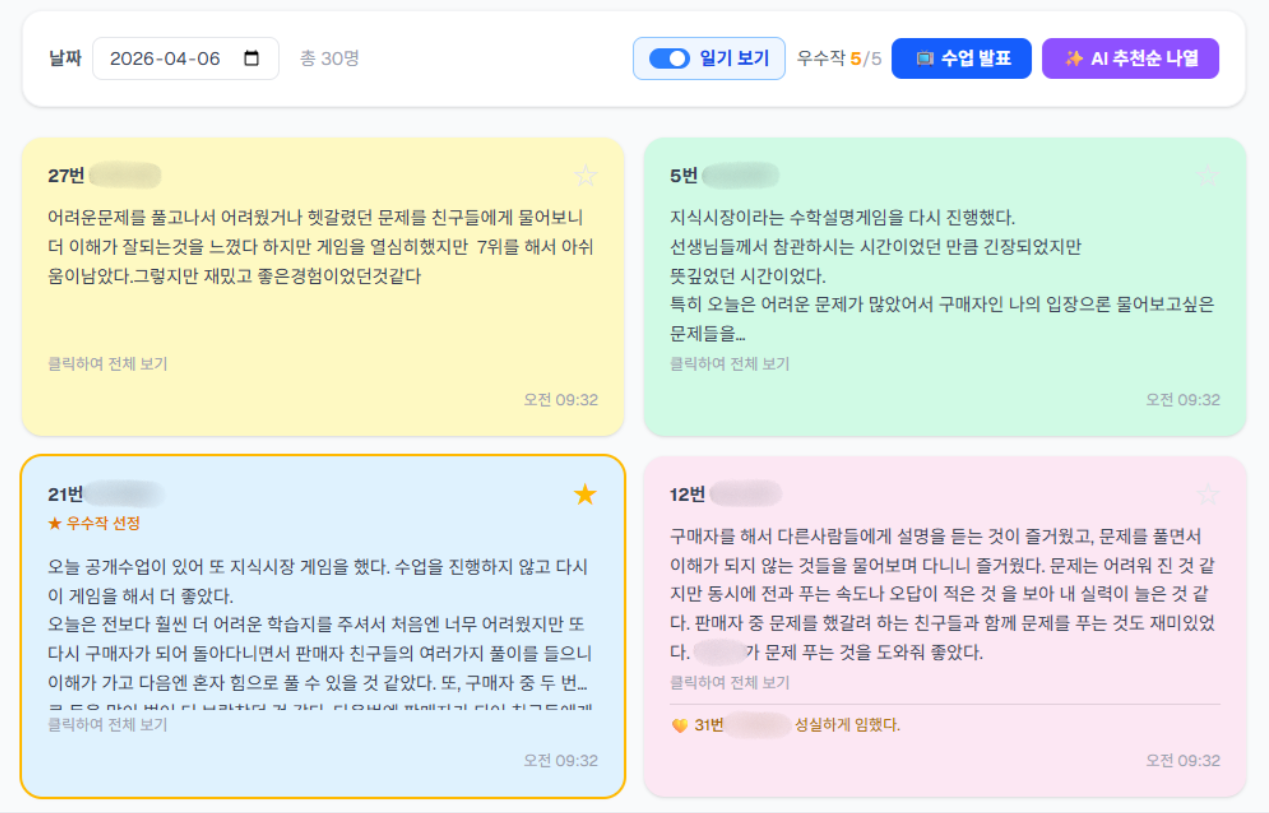Viewport: 1269px width, 813px height.
Task: Click the ★ 우수작 선정 badge on 21번 card
Action: click(94, 523)
